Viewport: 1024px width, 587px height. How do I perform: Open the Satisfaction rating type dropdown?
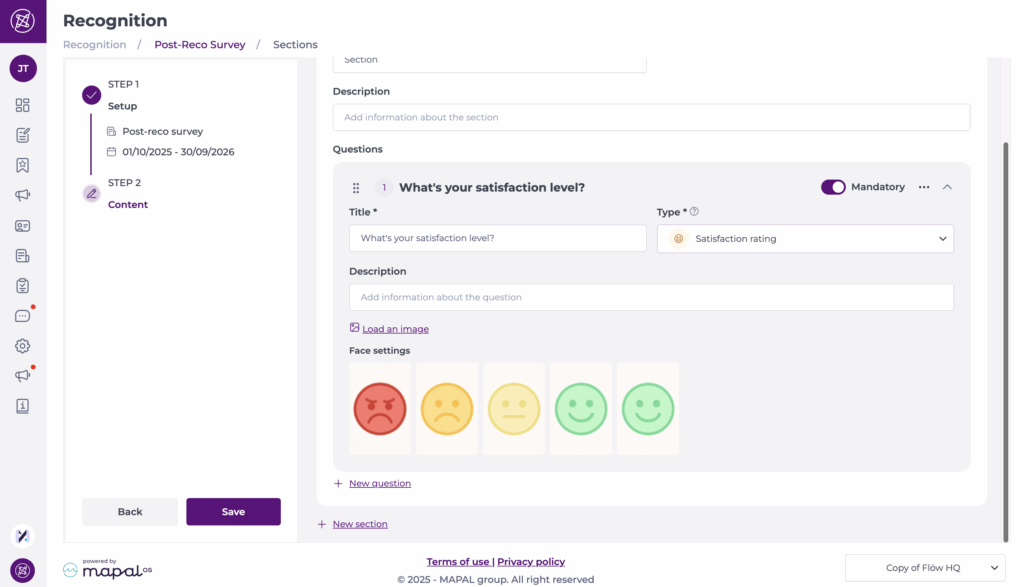pyautogui.click(x=805, y=239)
